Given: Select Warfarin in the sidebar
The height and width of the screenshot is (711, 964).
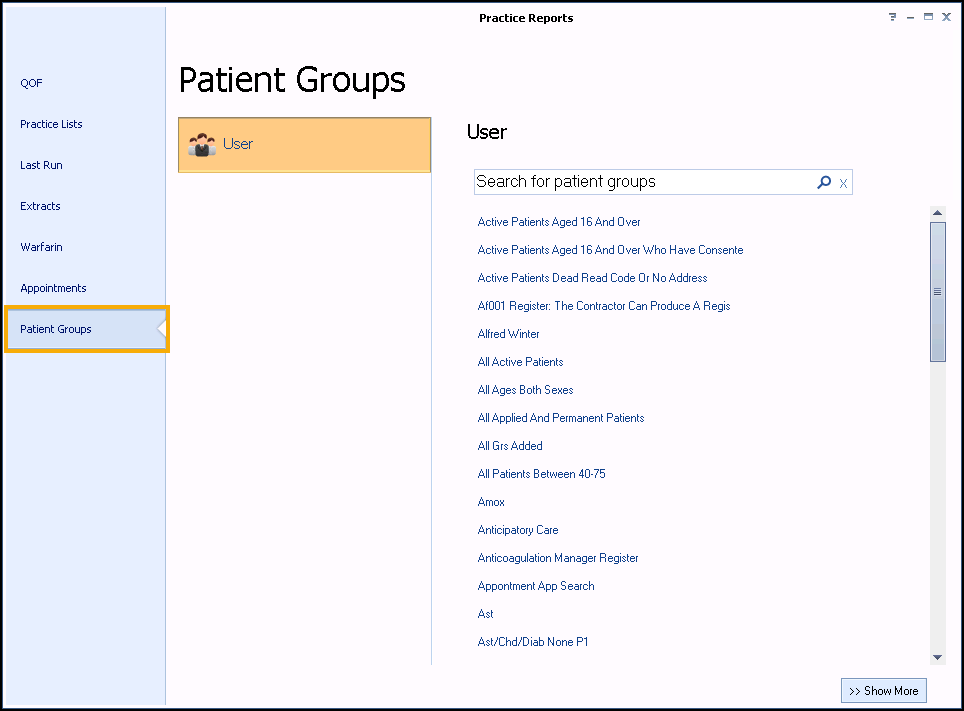Looking at the screenshot, I should (x=41, y=247).
